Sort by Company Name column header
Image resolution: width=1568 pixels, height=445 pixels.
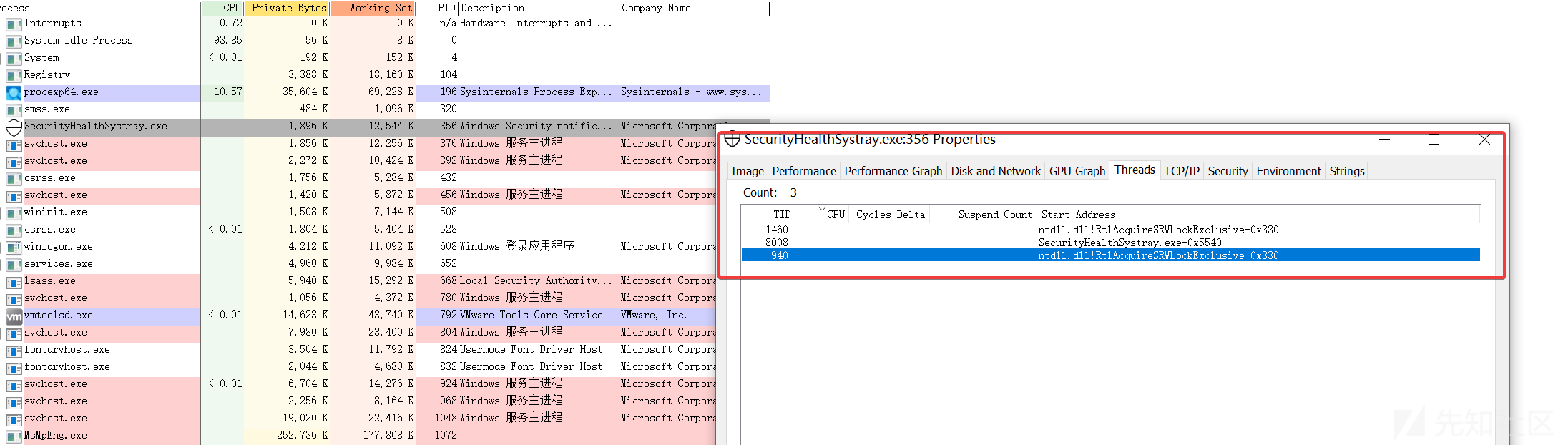click(x=694, y=8)
